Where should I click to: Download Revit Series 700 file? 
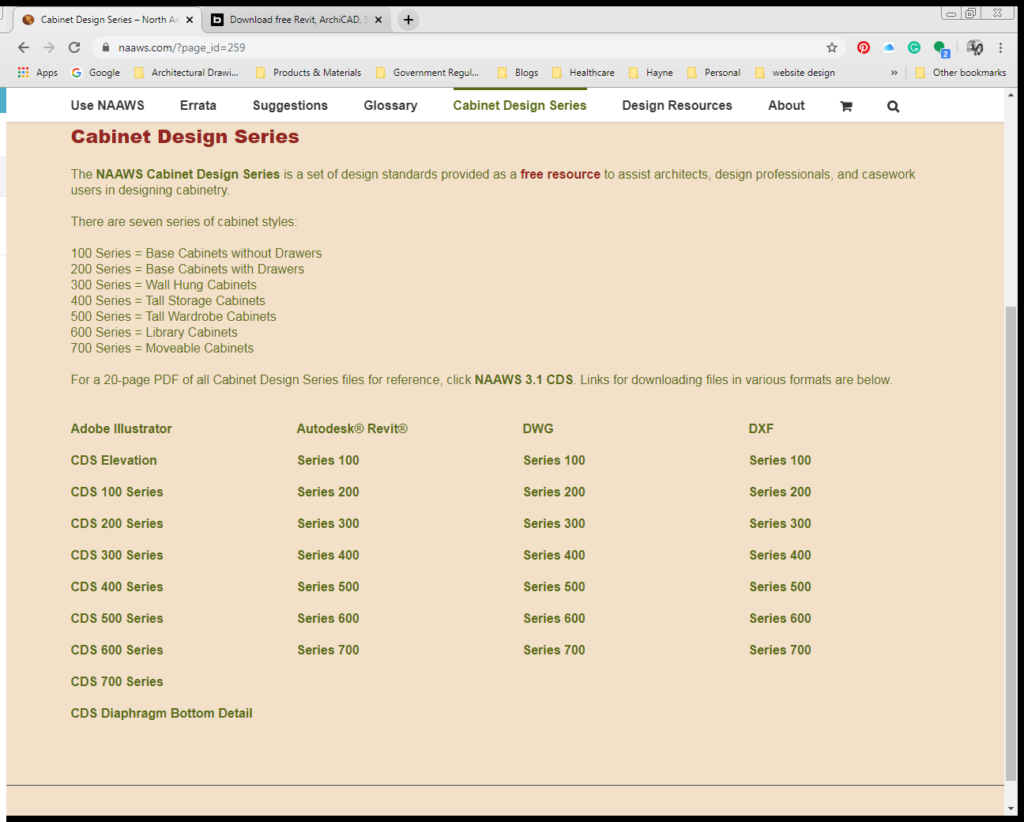[328, 650]
